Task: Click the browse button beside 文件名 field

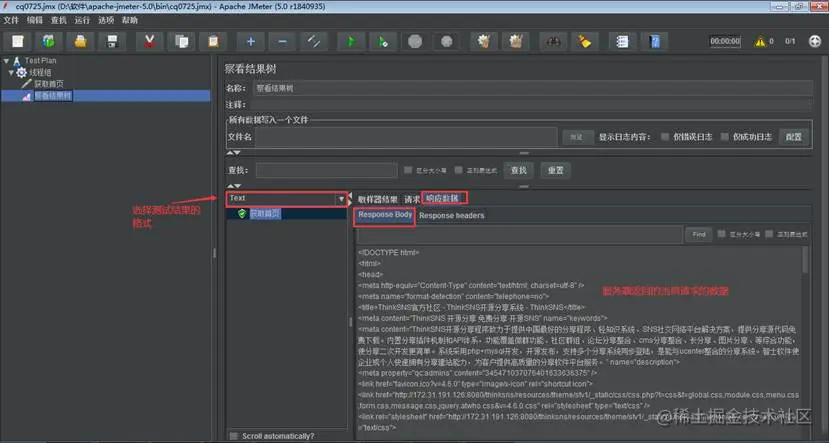Action: coord(577,137)
